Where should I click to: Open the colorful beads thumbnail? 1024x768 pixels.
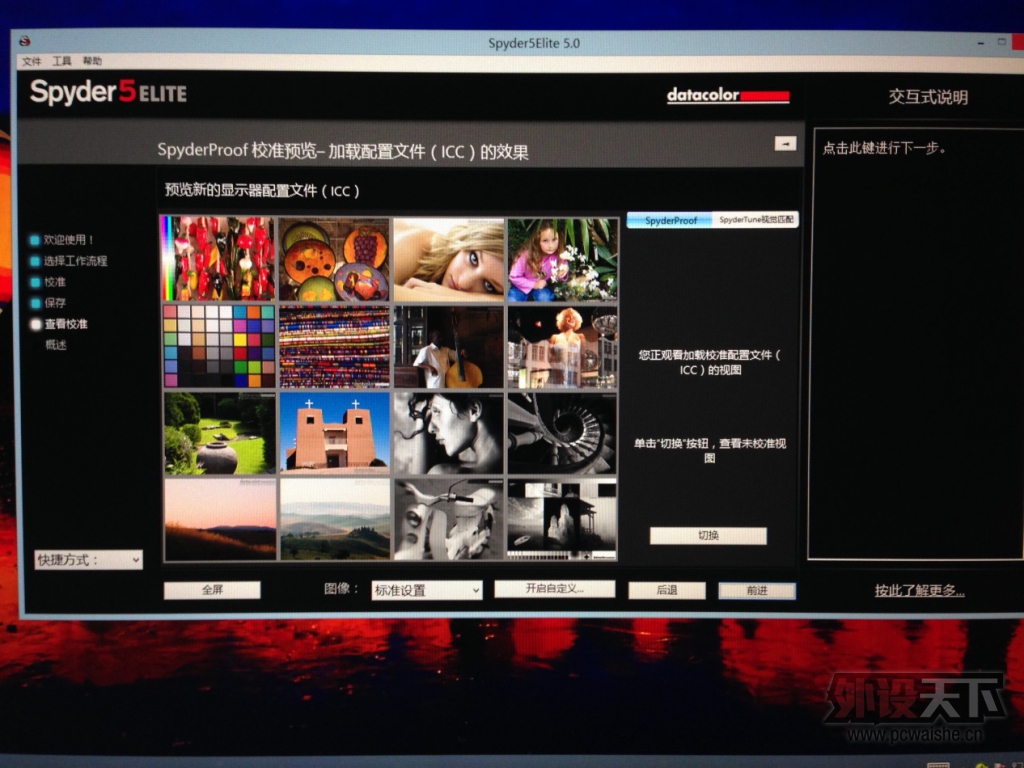coord(334,346)
